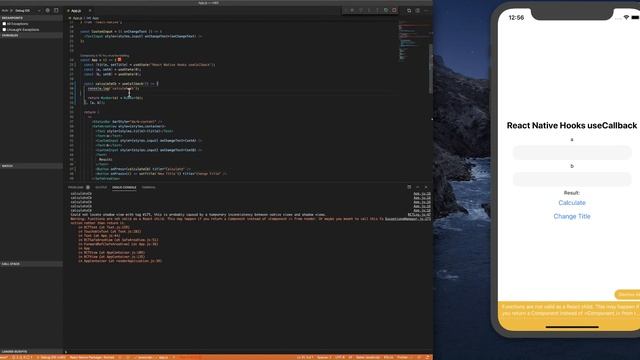Click the language mode status item
Viewport: 640px width, 360px height.
tap(368, 357)
